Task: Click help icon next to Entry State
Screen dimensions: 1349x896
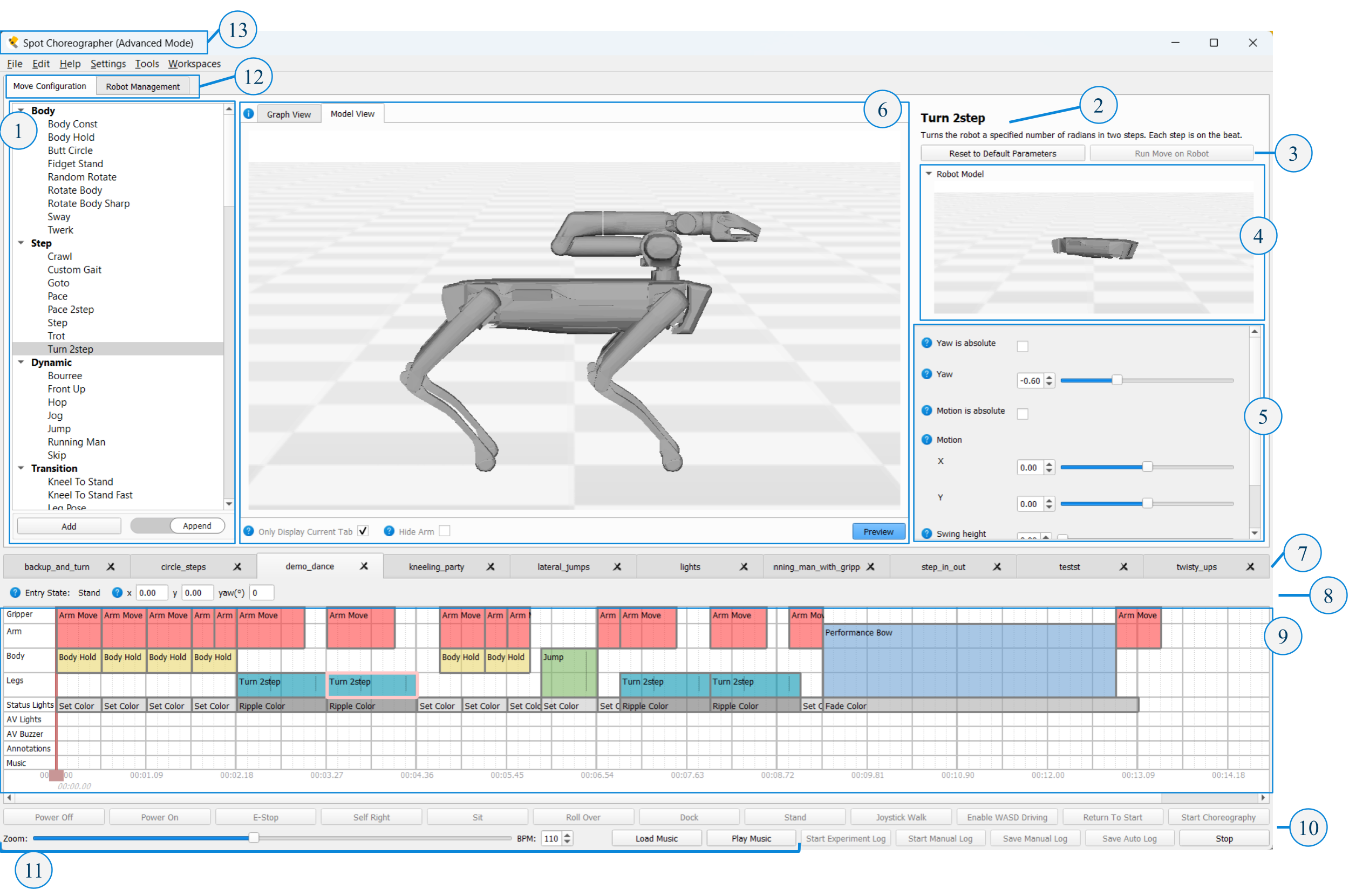Action: [x=16, y=593]
